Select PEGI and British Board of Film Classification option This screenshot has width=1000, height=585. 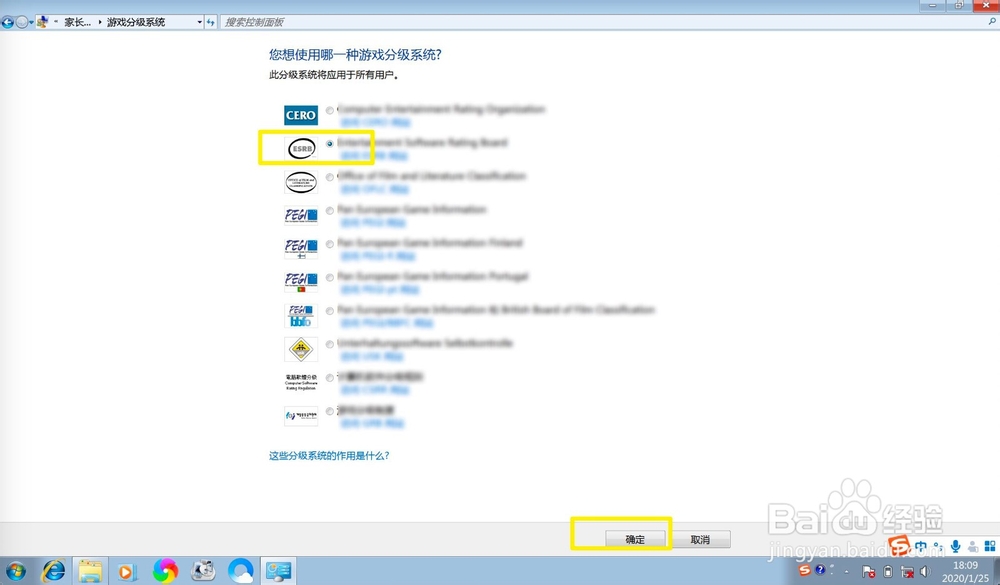330,311
